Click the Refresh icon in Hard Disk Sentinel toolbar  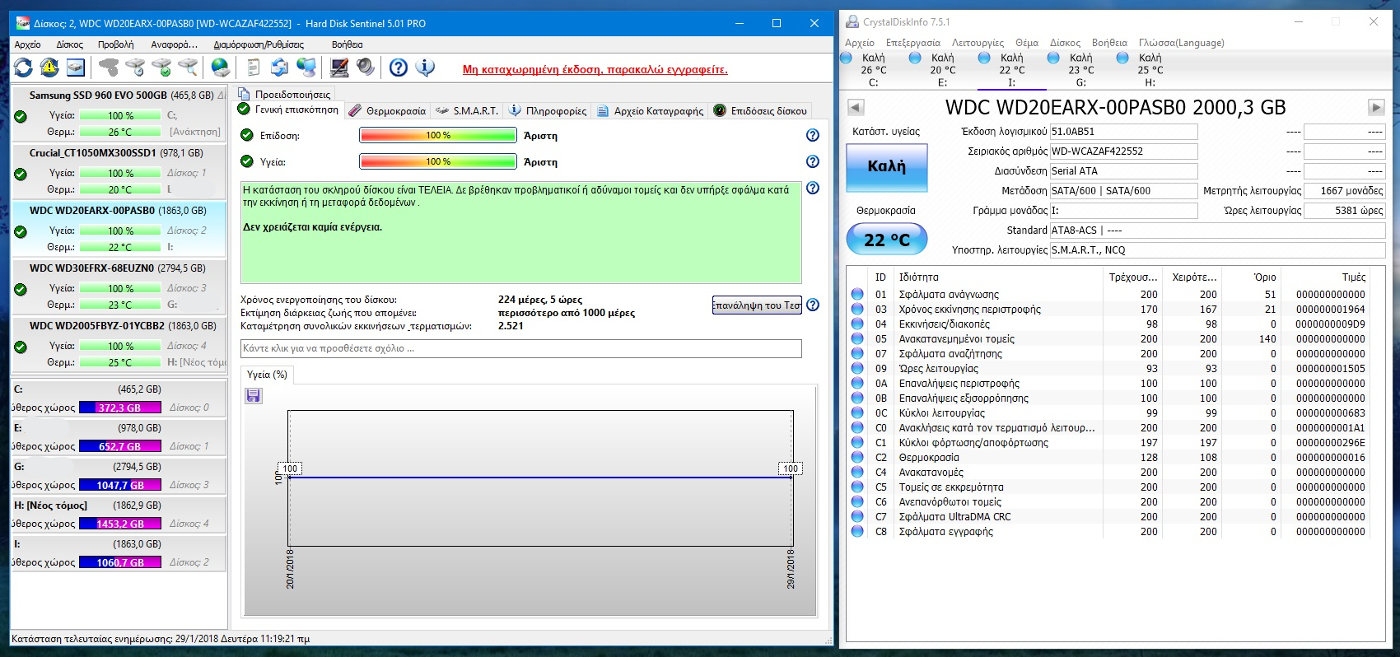pos(23,68)
